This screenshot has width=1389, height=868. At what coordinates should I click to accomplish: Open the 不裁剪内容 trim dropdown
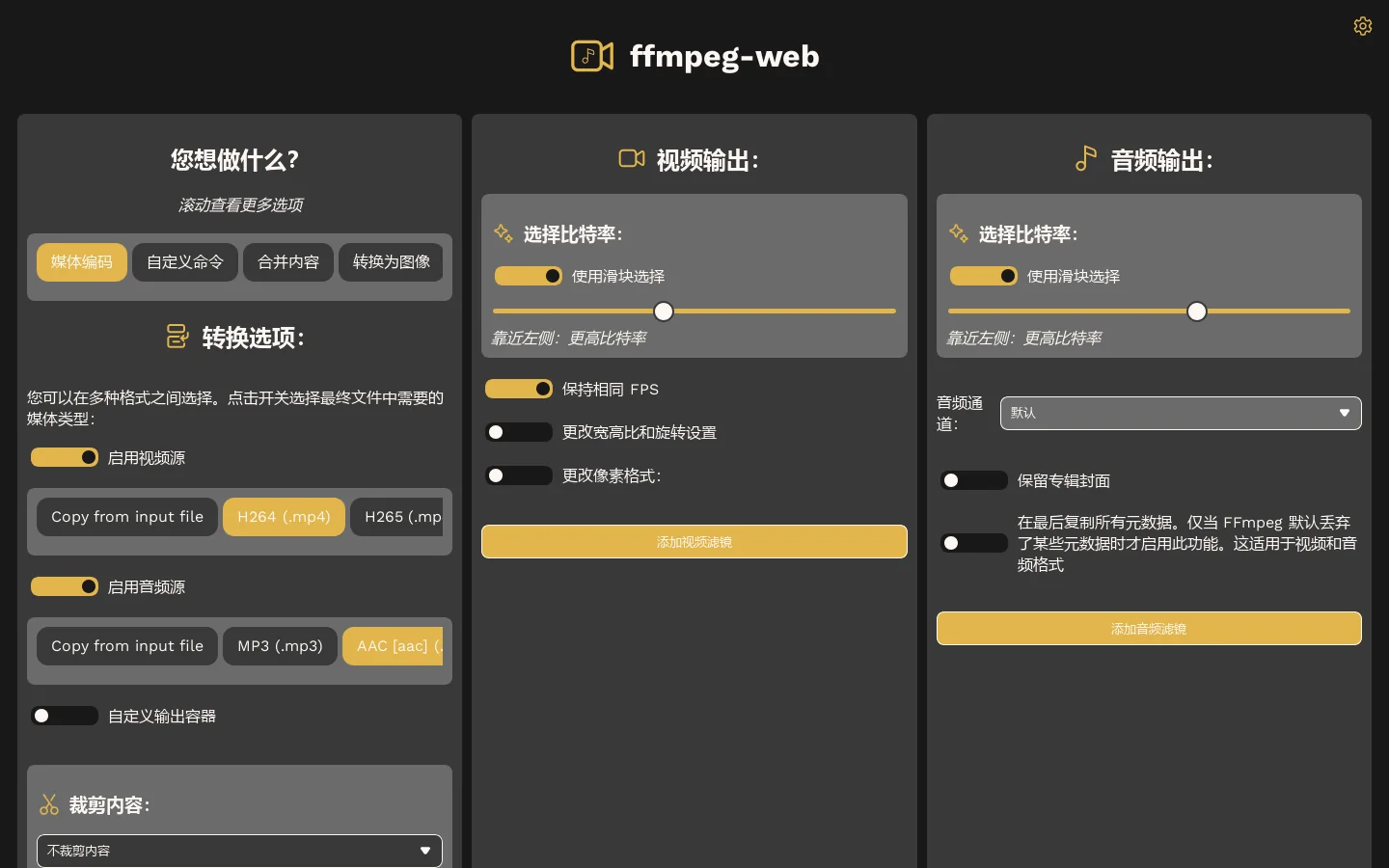pos(239,851)
